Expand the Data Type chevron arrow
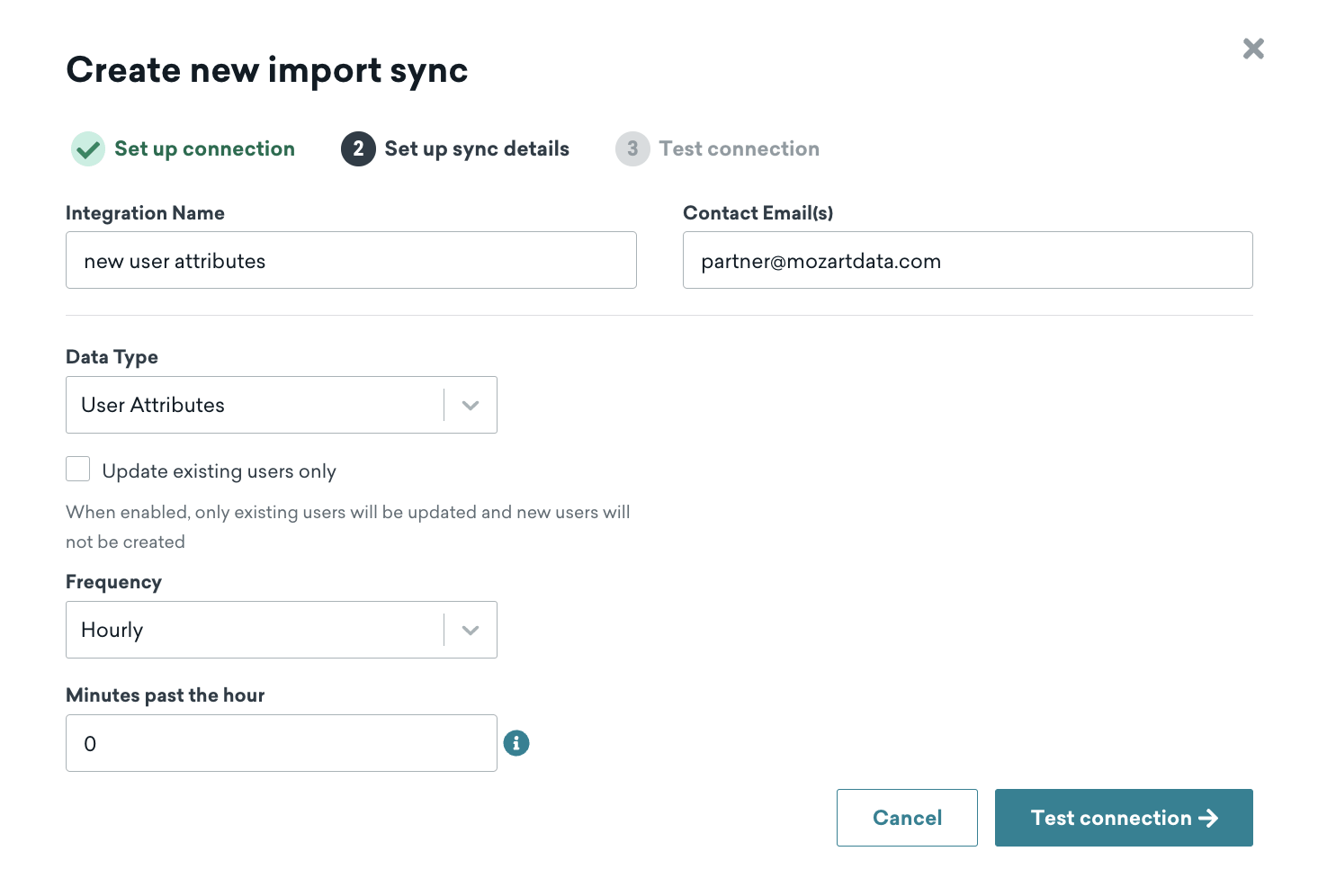The width and height of the screenshot is (1318, 896). tap(470, 406)
